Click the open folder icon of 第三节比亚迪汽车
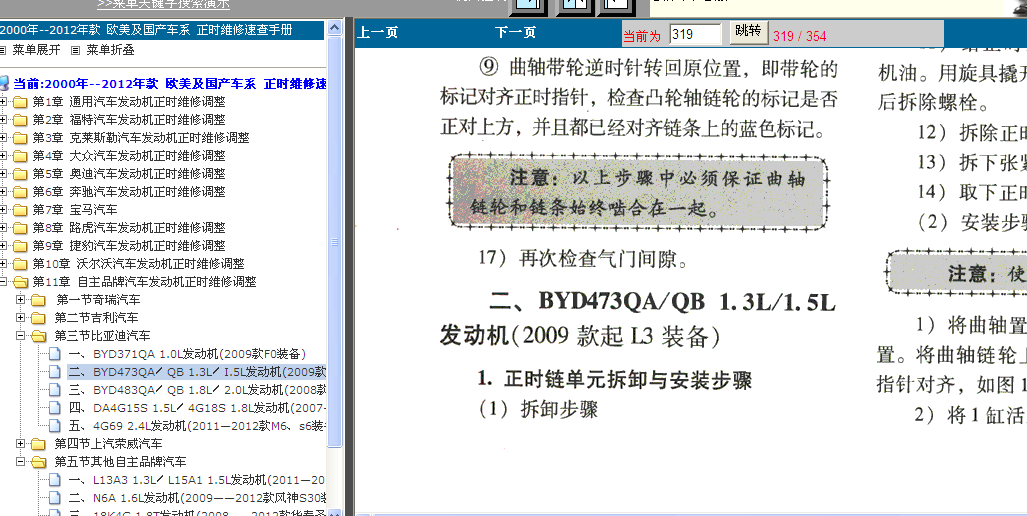 (x=39, y=336)
